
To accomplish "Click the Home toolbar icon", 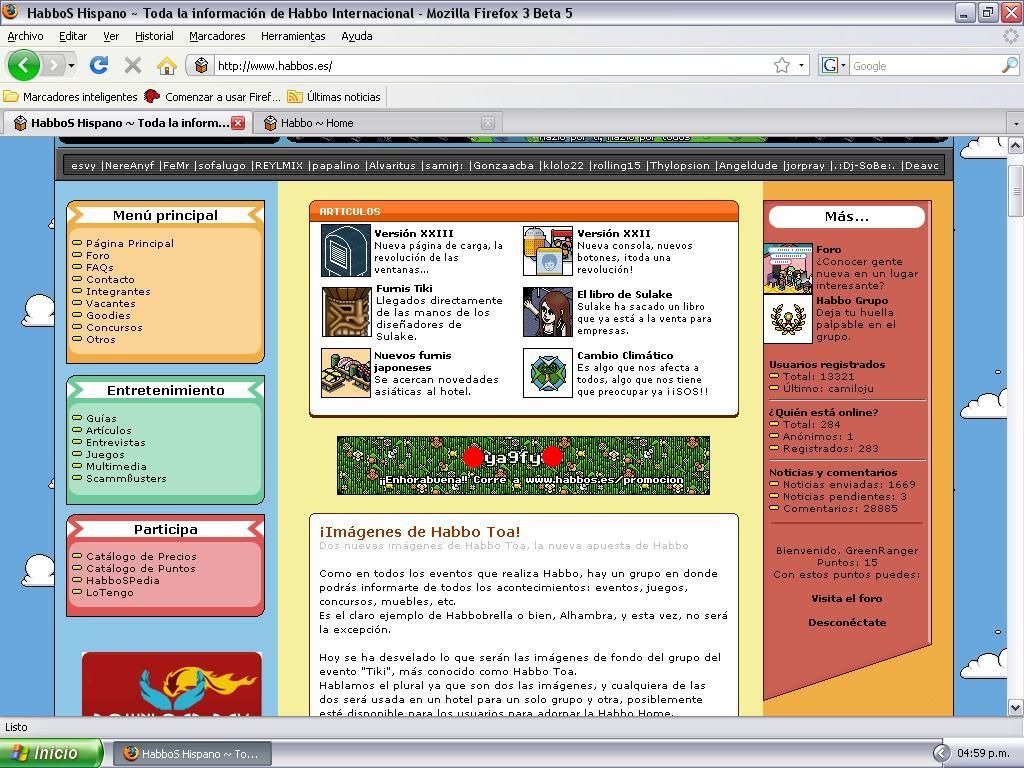I will (166, 65).
